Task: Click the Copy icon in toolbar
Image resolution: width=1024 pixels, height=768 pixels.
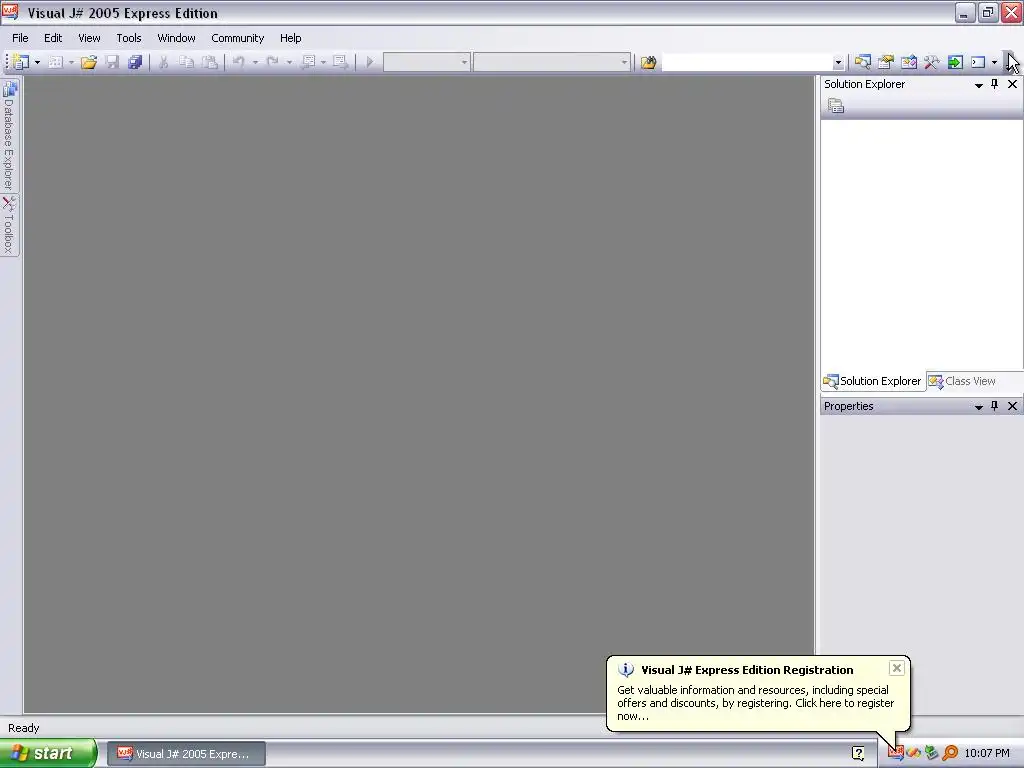Action: 187,62
